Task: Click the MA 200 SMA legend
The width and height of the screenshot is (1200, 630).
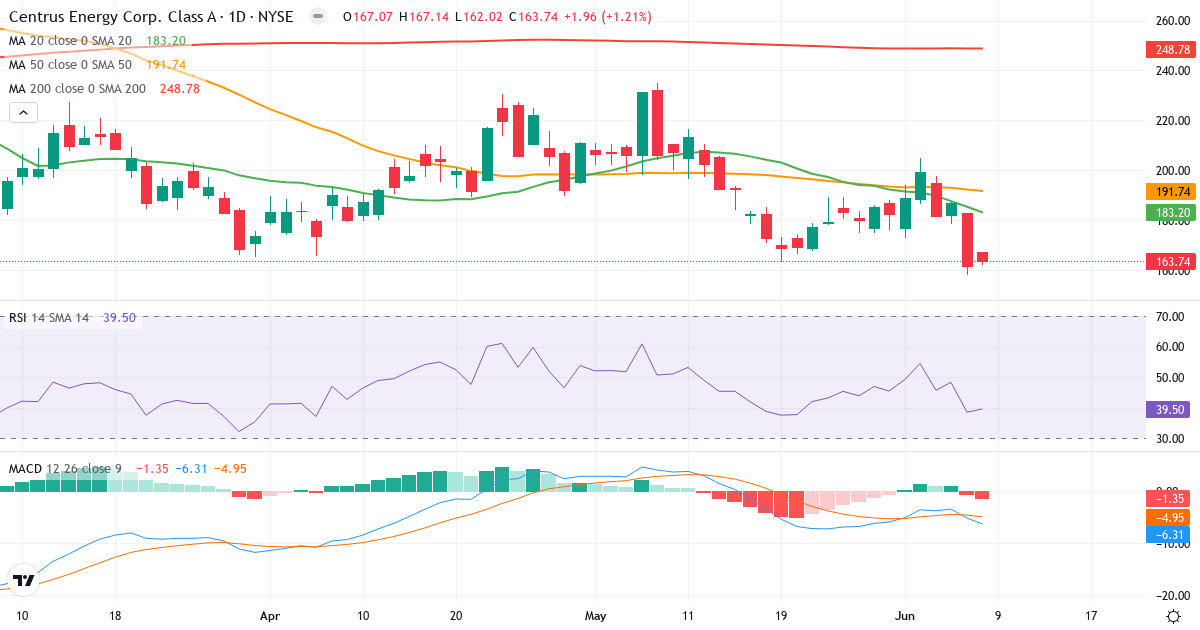Action: coord(77,89)
